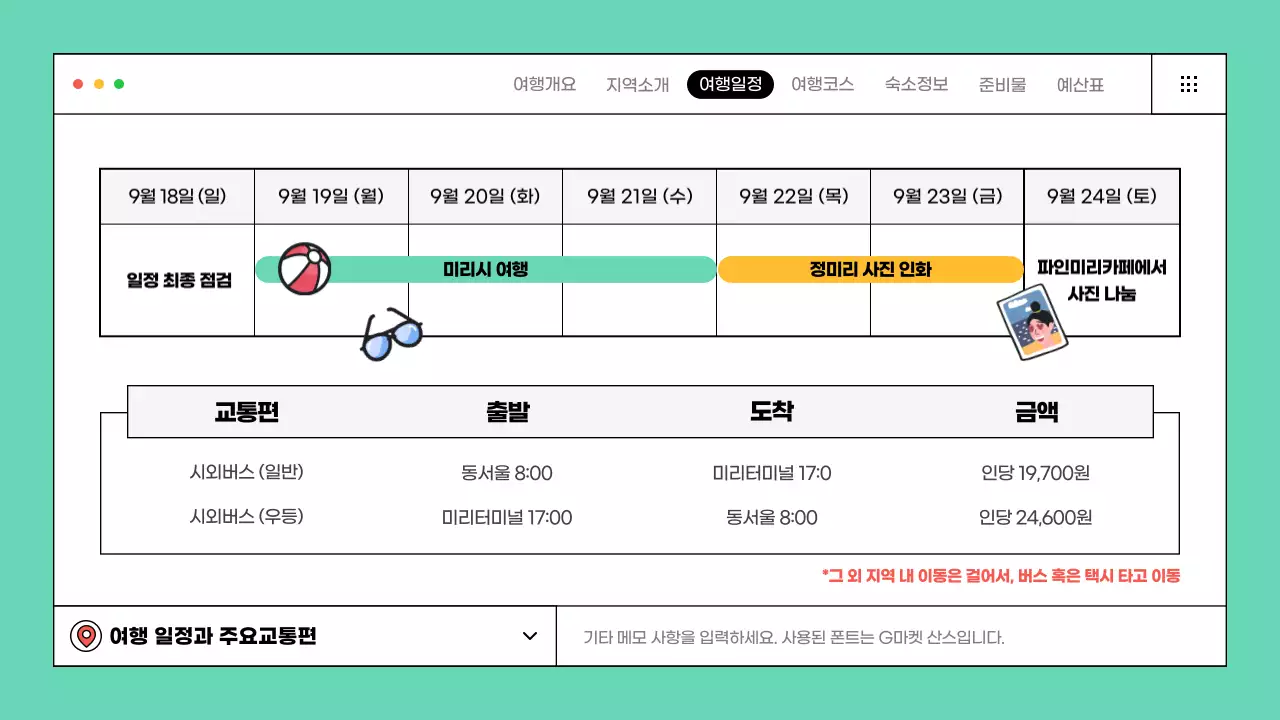Switch to the 여행개요 tab
The image size is (1280, 720).
tap(543, 85)
